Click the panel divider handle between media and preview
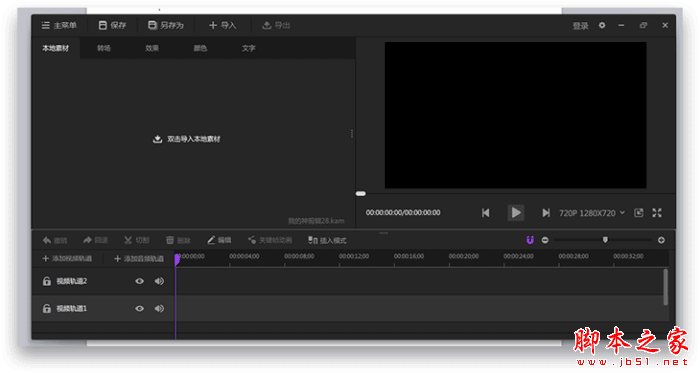Viewport: 700px width, 373px height. pos(352,133)
